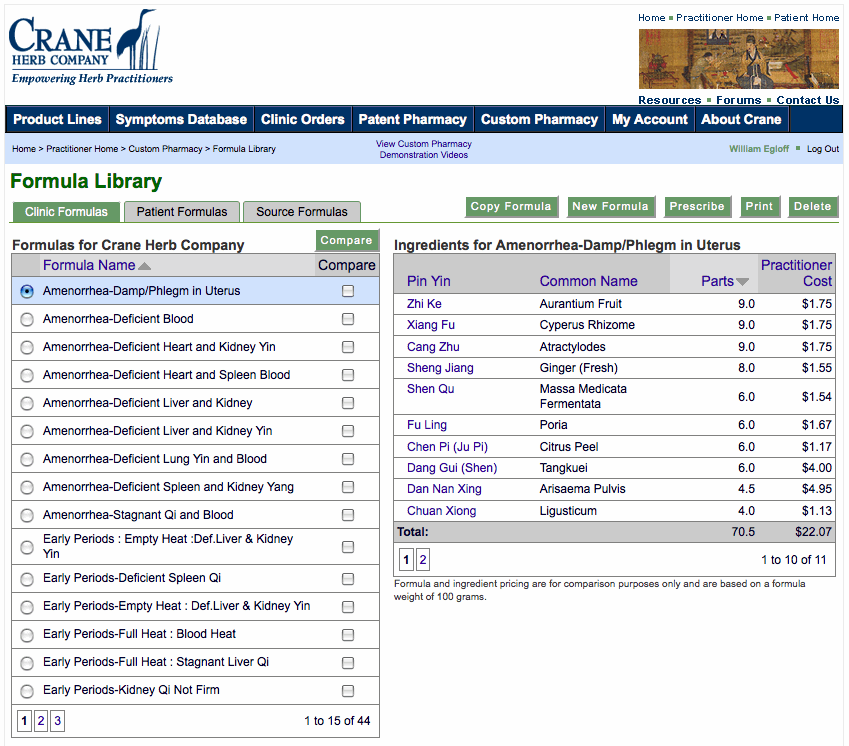Open the Product Lines menu
The height and width of the screenshot is (746, 849).
tap(57, 119)
